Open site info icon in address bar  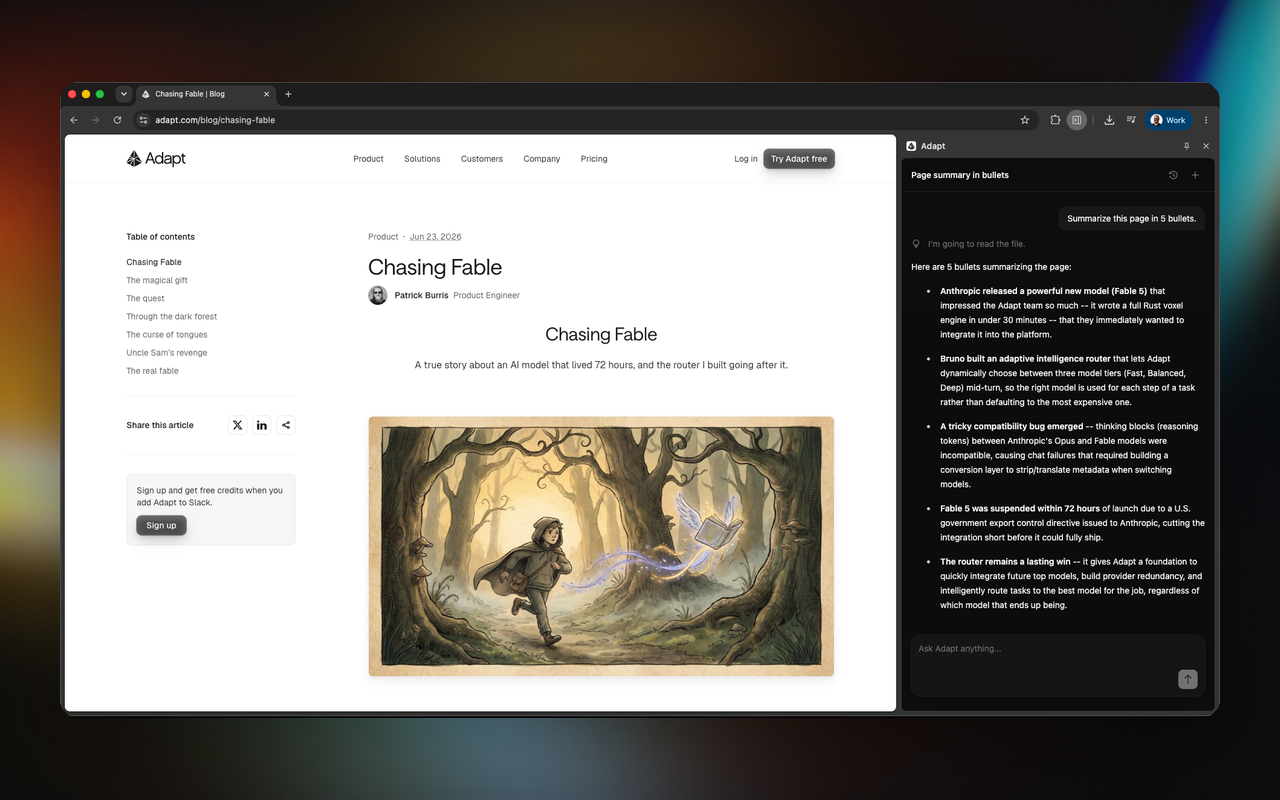pyautogui.click(x=143, y=120)
